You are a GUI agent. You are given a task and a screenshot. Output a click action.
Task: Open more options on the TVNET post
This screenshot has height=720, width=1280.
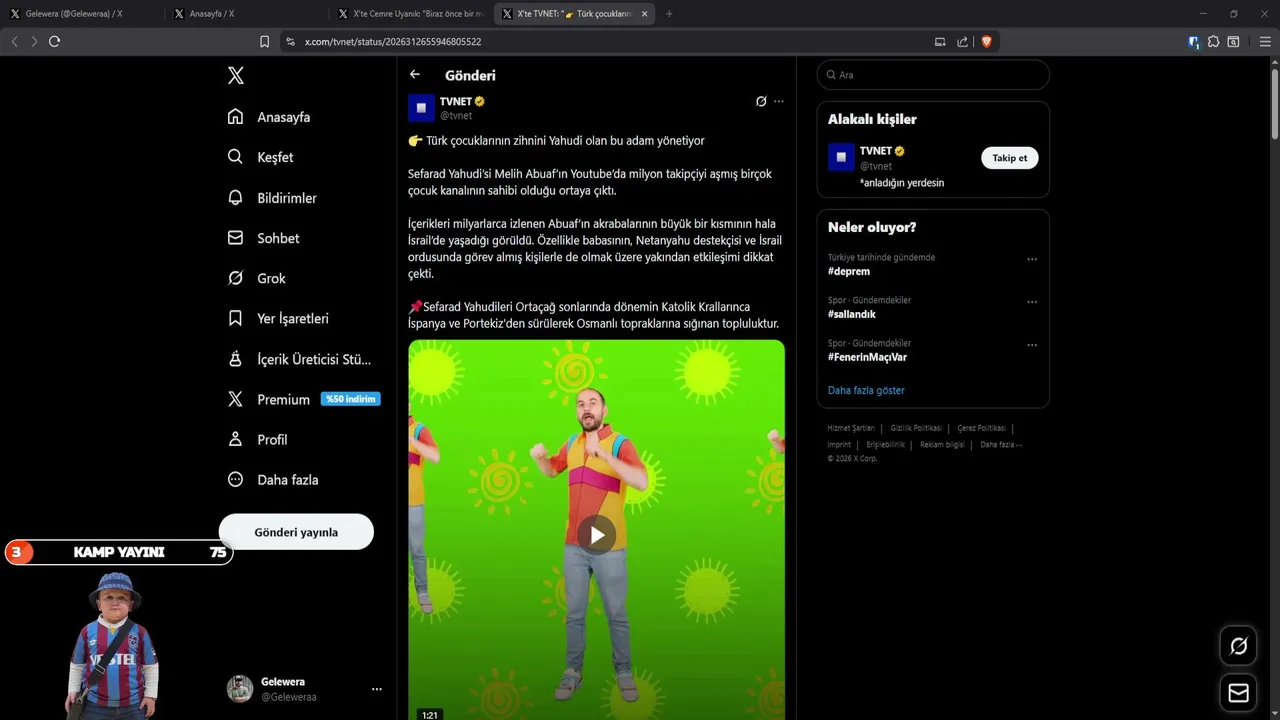pos(779,101)
